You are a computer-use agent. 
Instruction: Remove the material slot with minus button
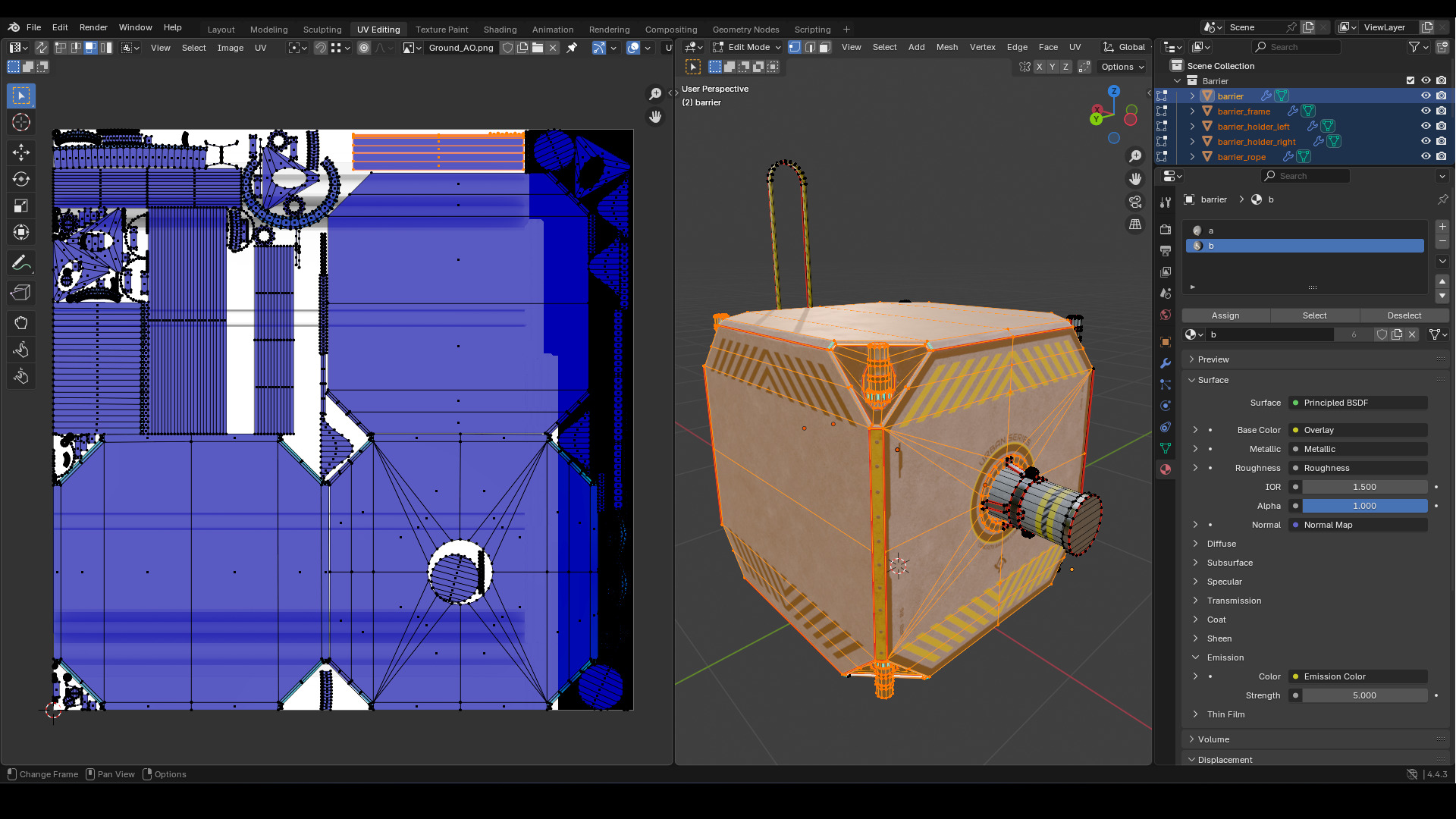pos(1442,241)
